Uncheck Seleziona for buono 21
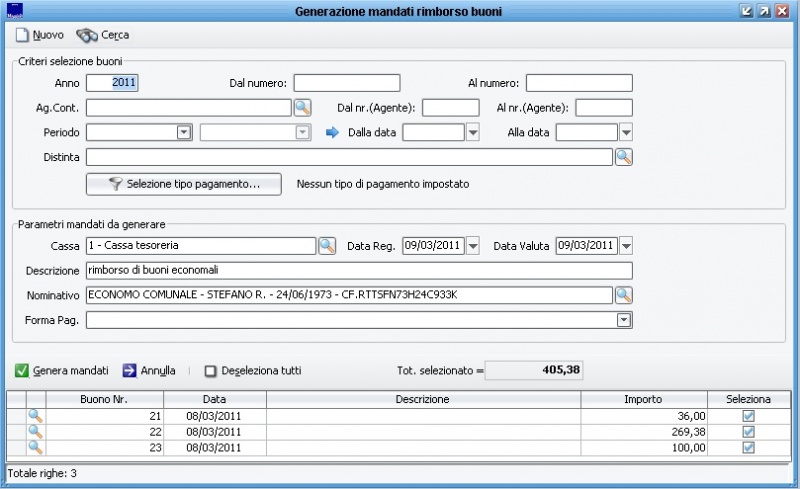The height and width of the screenshot is (489, 800). tap(748, 416)
